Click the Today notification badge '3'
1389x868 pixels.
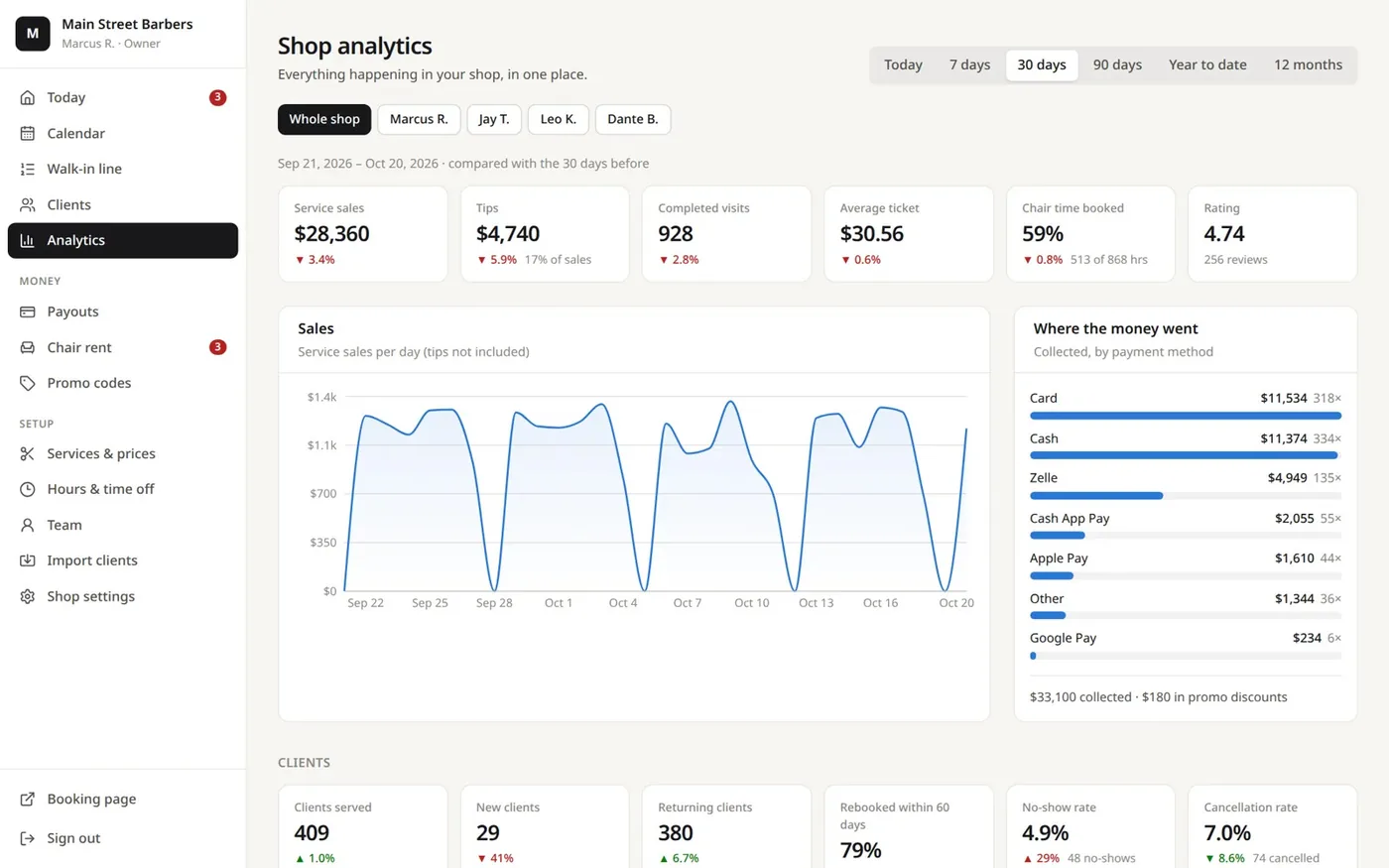click(x=218, y=97)
